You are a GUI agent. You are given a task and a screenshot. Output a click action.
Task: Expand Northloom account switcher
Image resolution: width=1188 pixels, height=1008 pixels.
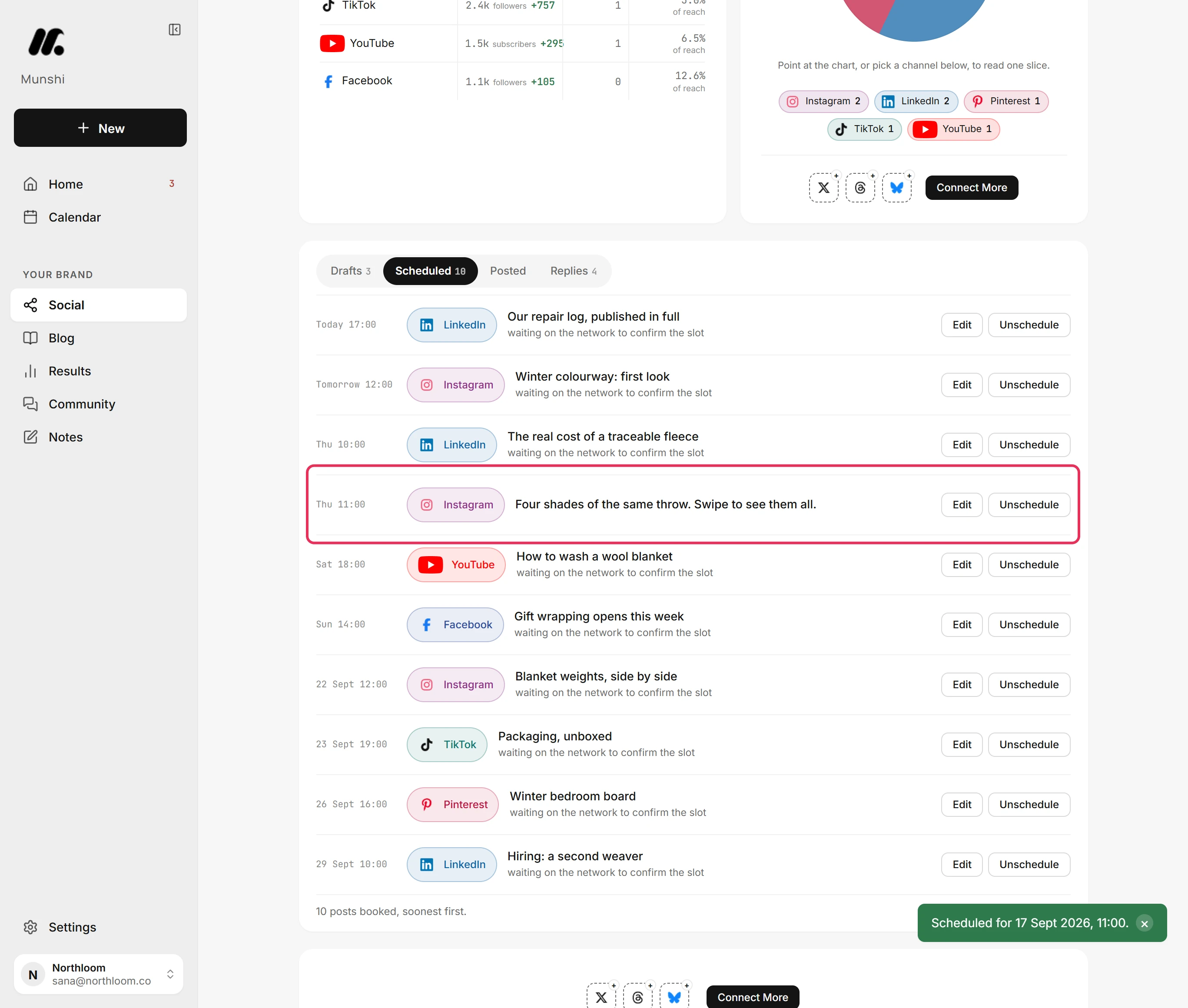point(98,974)
